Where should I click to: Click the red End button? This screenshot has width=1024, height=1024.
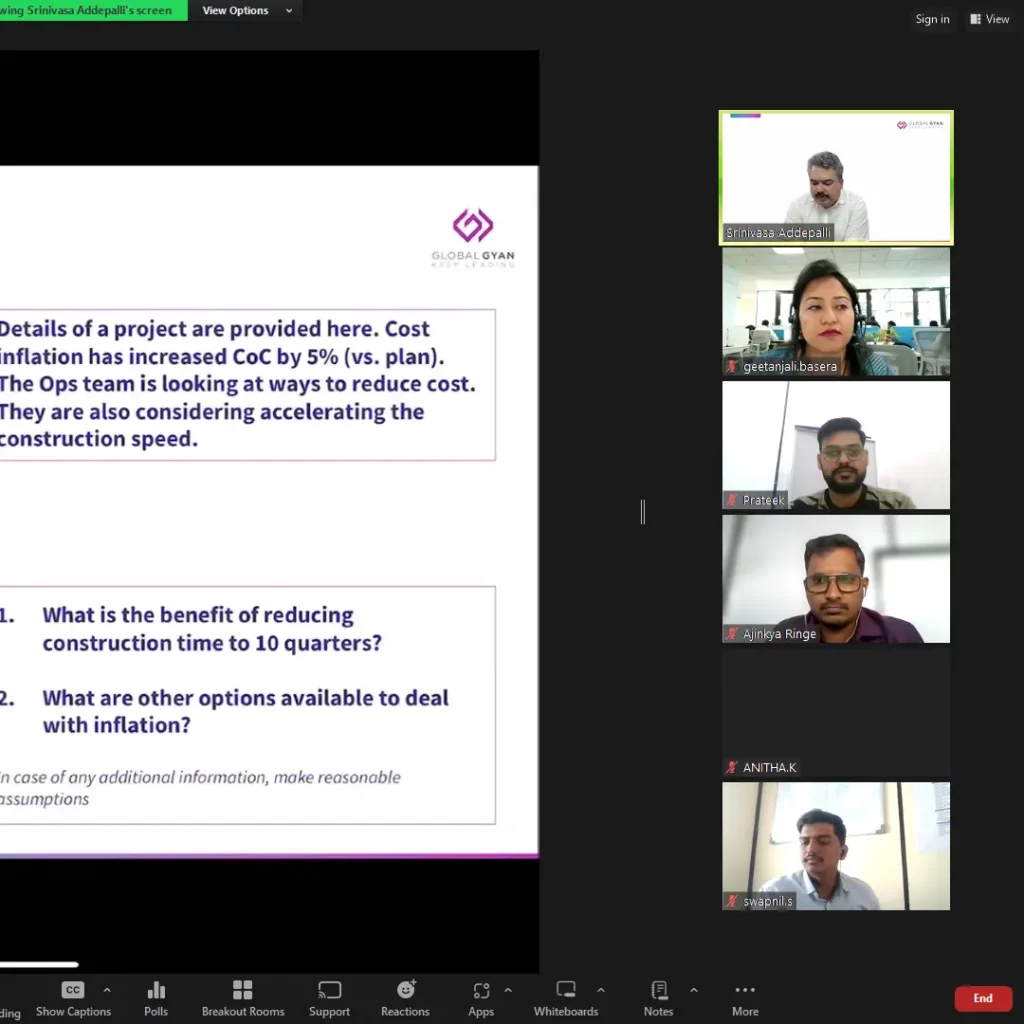[983, 998]
